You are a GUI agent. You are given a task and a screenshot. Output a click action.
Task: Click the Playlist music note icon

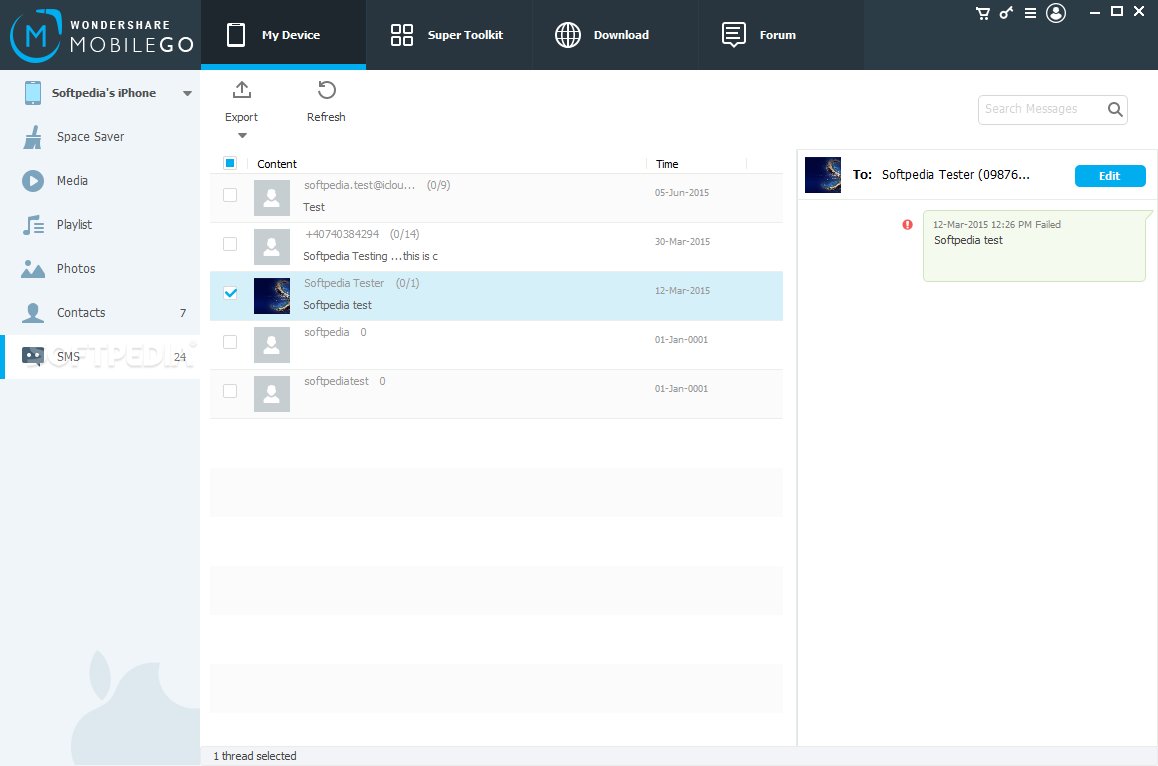(x=32, y=225)
